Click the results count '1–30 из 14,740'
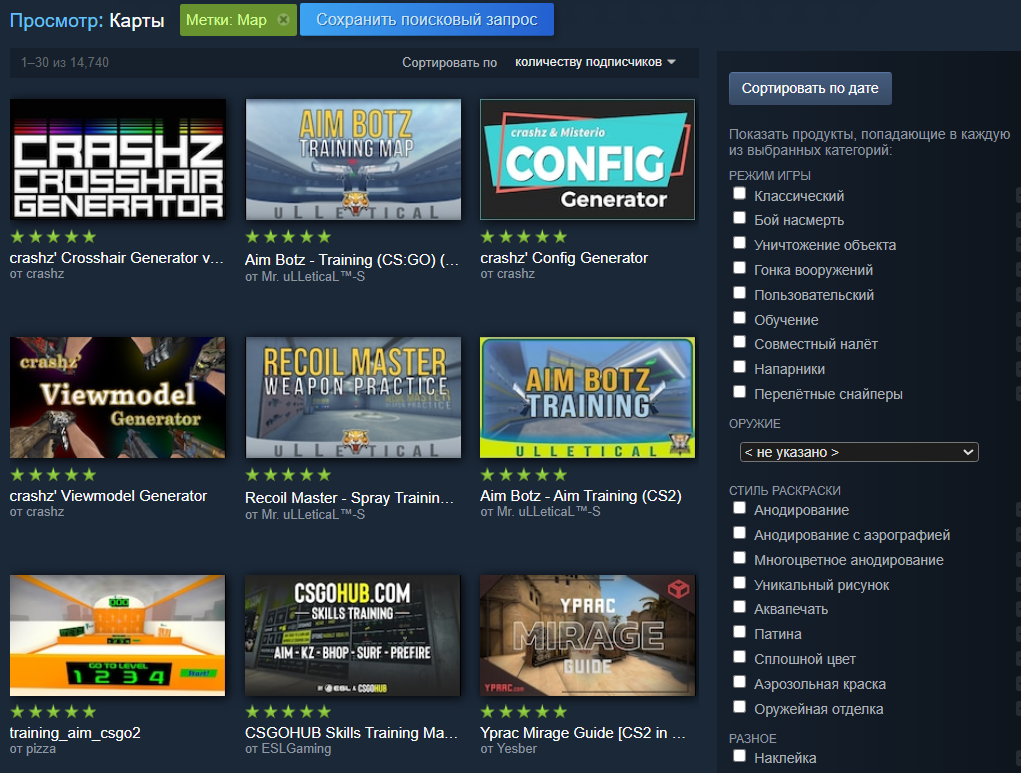Viewport: 1021px width, 773px height. (64, 63)
